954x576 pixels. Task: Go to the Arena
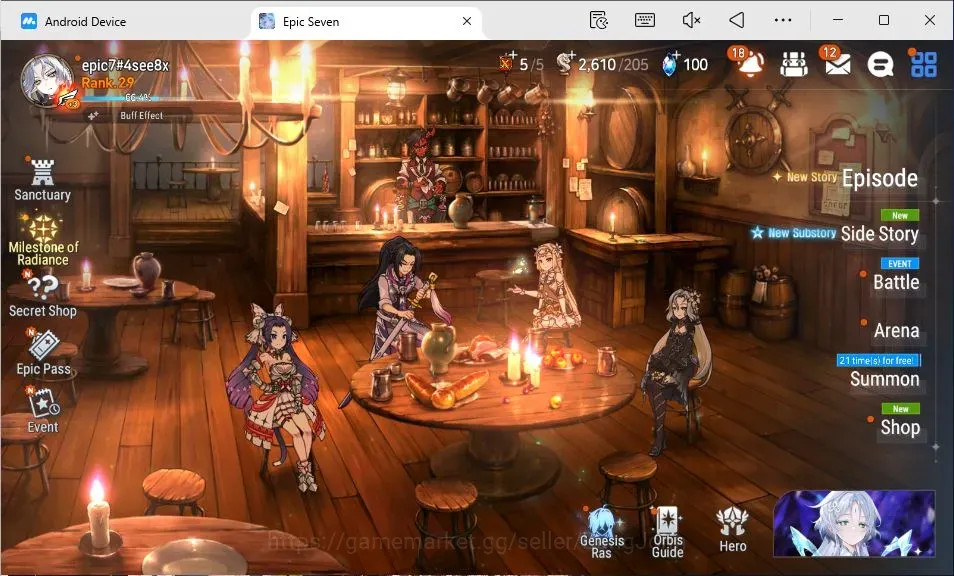(x=896, y=330)
